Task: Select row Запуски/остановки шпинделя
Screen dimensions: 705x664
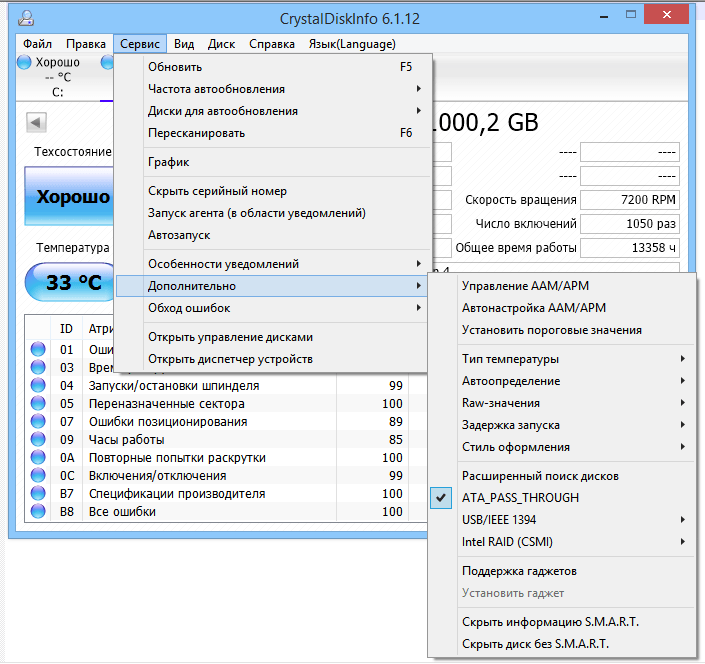Action: (x=226, y=385)
